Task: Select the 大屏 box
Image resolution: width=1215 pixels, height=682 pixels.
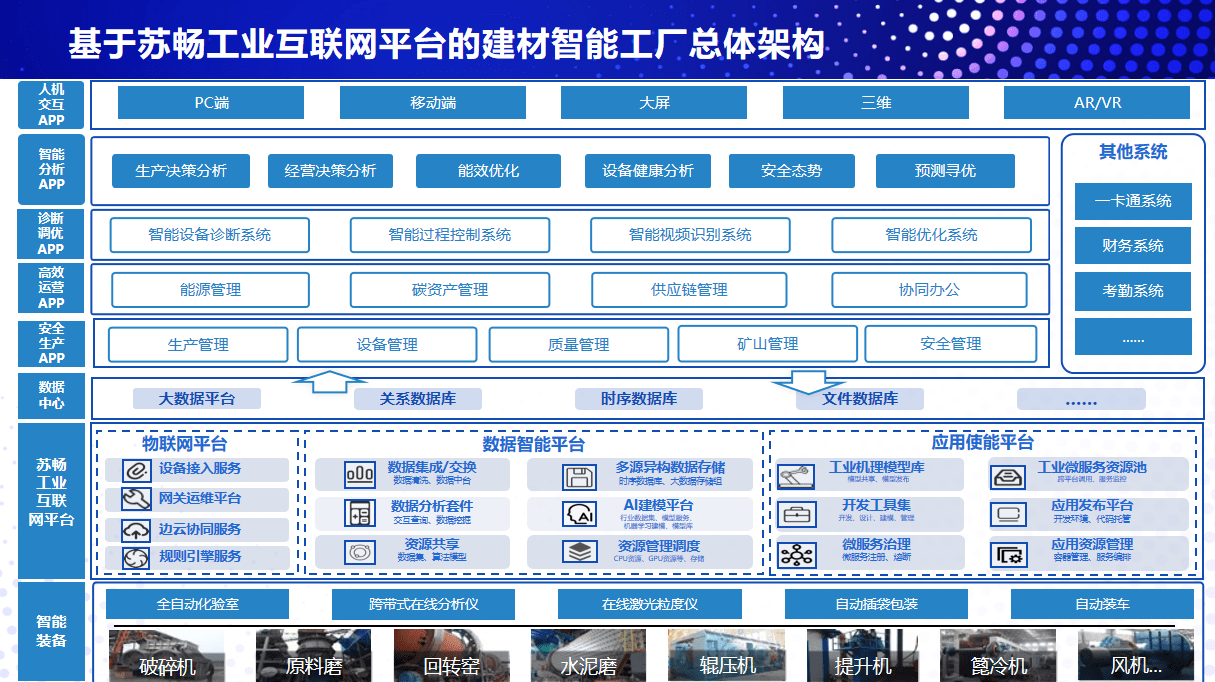Action: [x=654, y=103]
